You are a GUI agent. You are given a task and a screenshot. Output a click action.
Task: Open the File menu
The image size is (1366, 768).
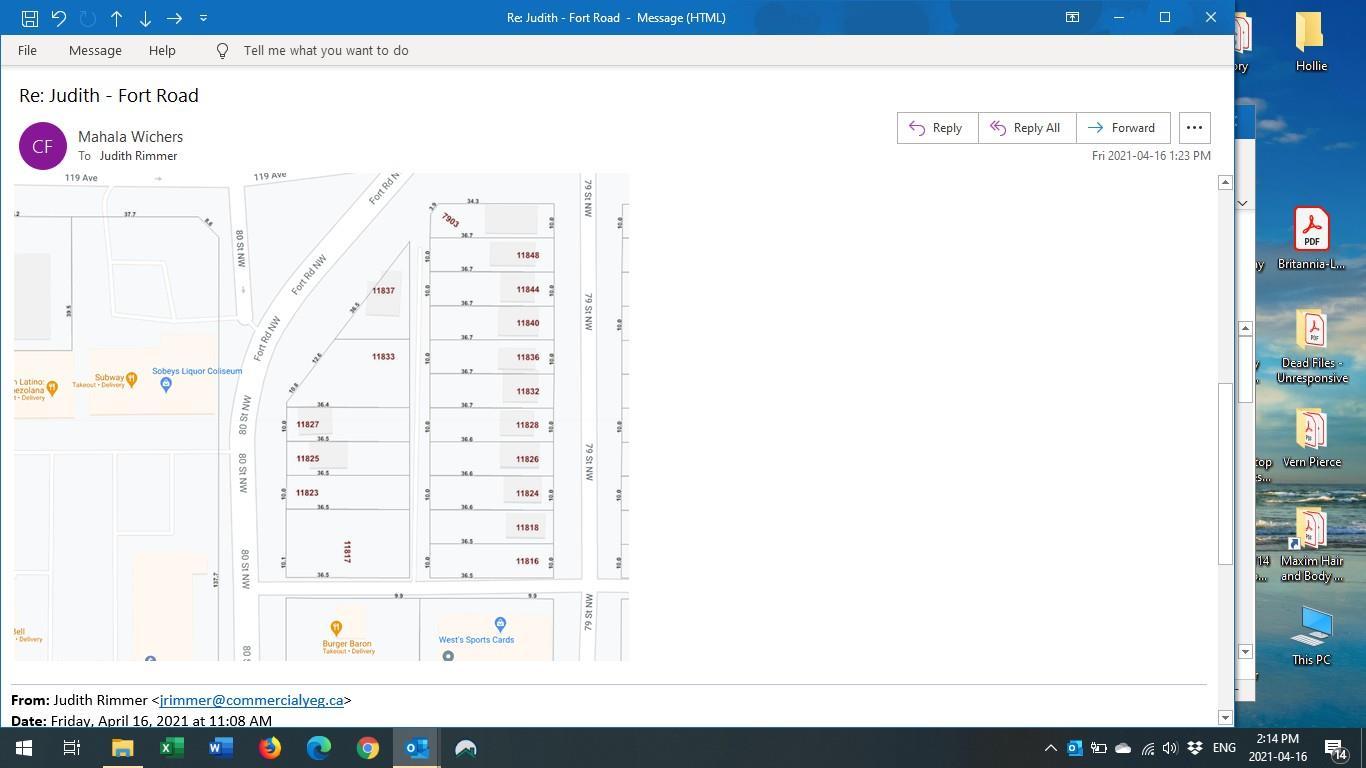tap(27, 50)
